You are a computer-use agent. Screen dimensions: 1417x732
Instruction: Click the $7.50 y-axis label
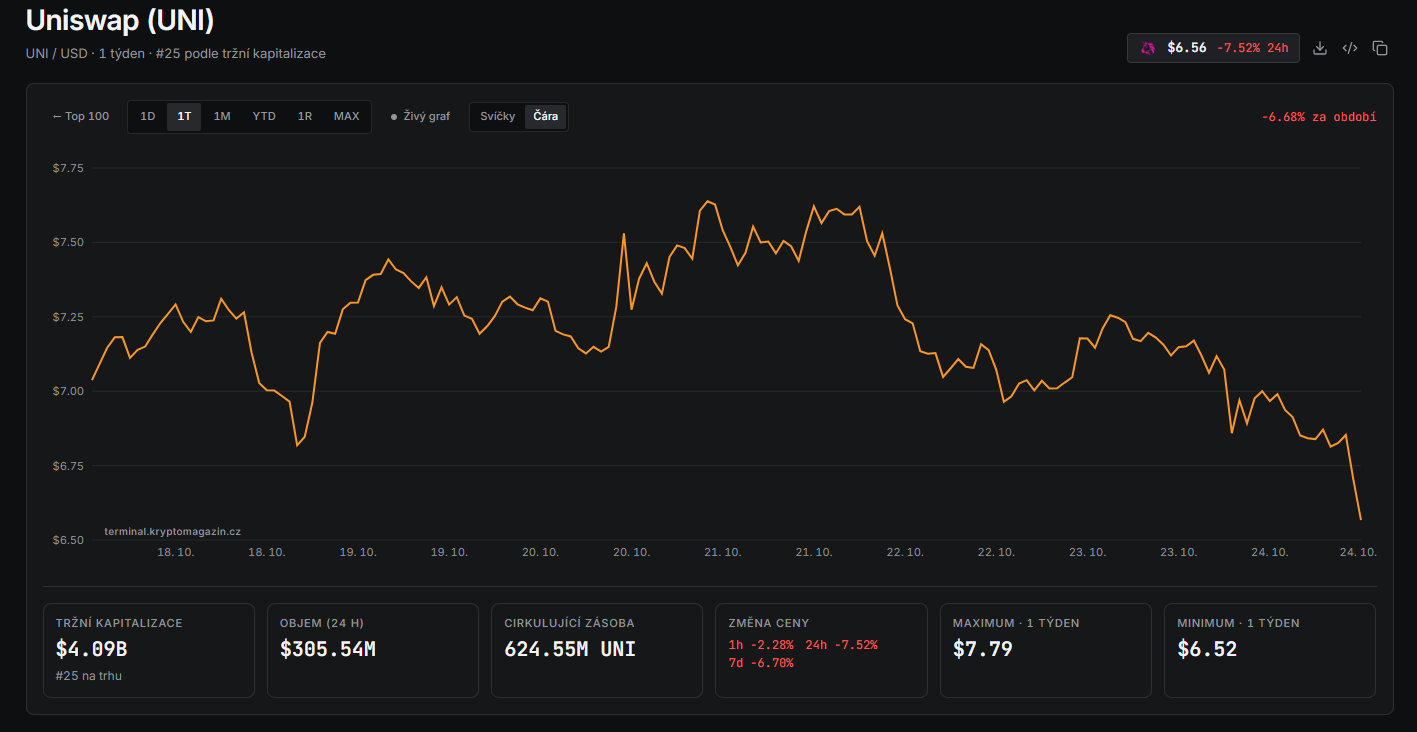tap(68, 243)
